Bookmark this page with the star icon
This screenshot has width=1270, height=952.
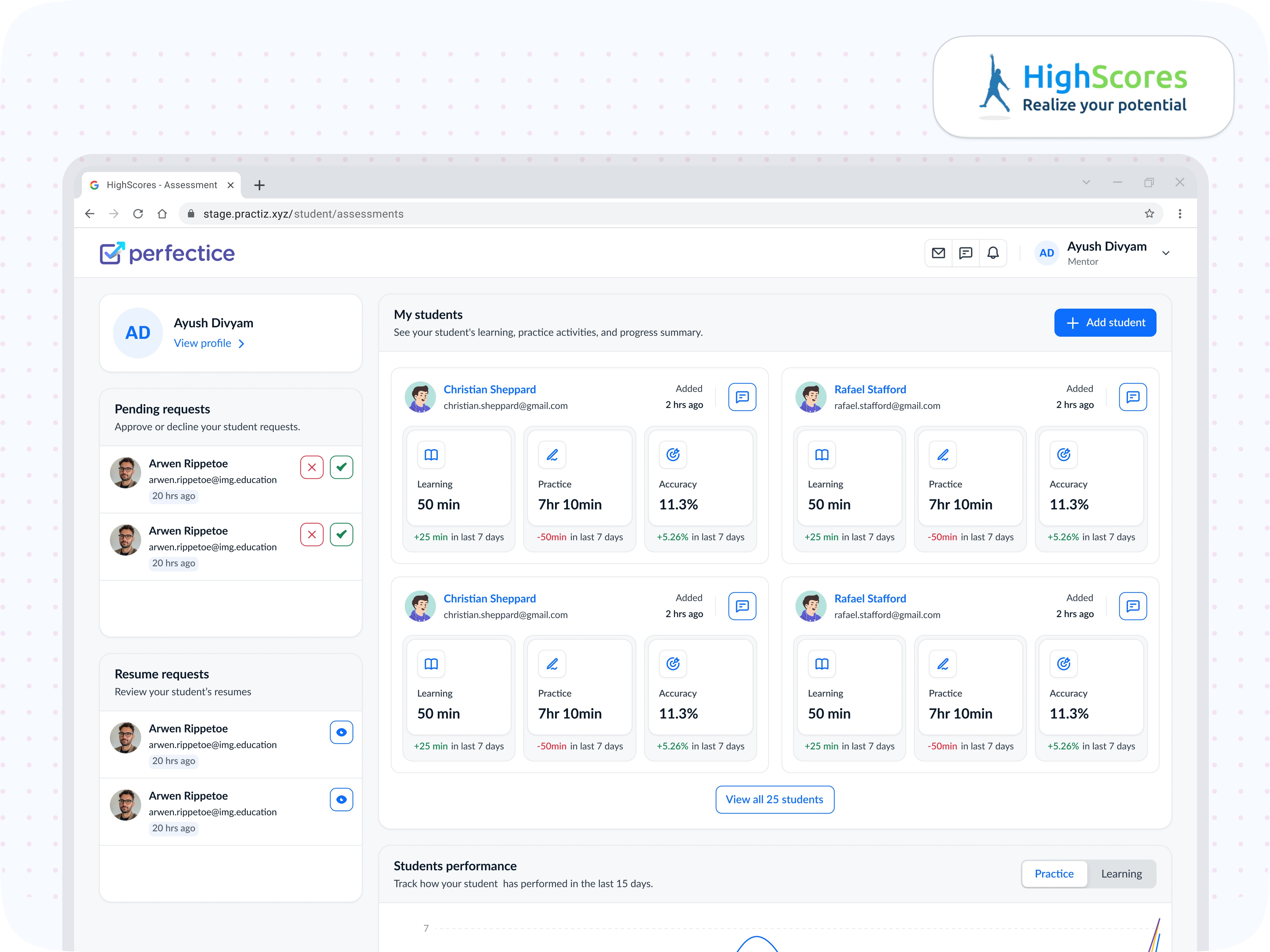click(x=1149, y=214)
